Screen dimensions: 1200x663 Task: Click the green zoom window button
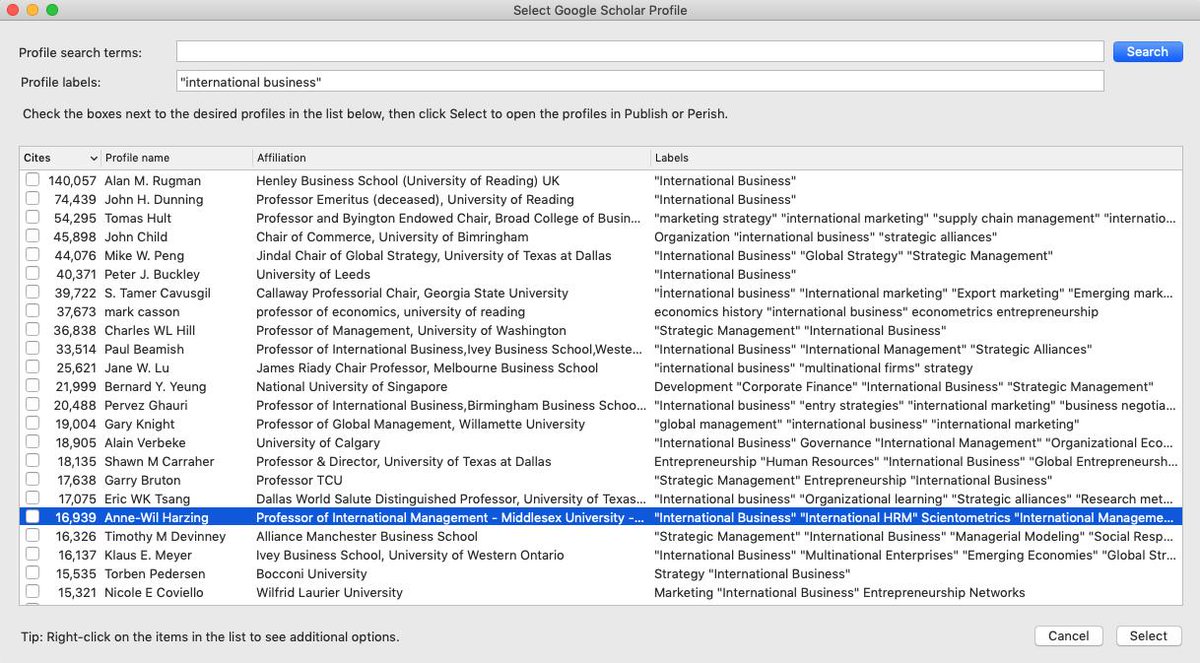52,10
